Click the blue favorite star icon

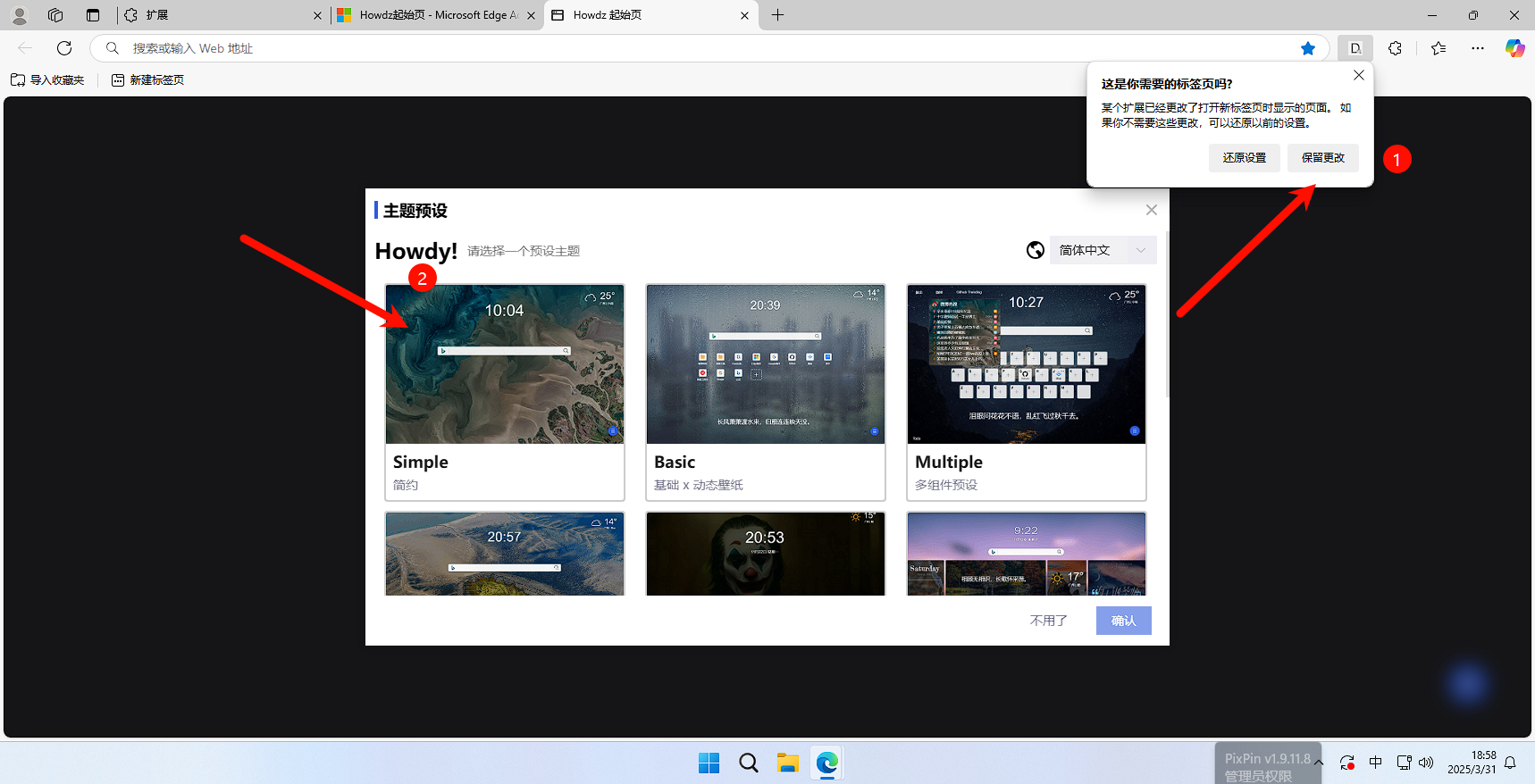click(1308, 48)
